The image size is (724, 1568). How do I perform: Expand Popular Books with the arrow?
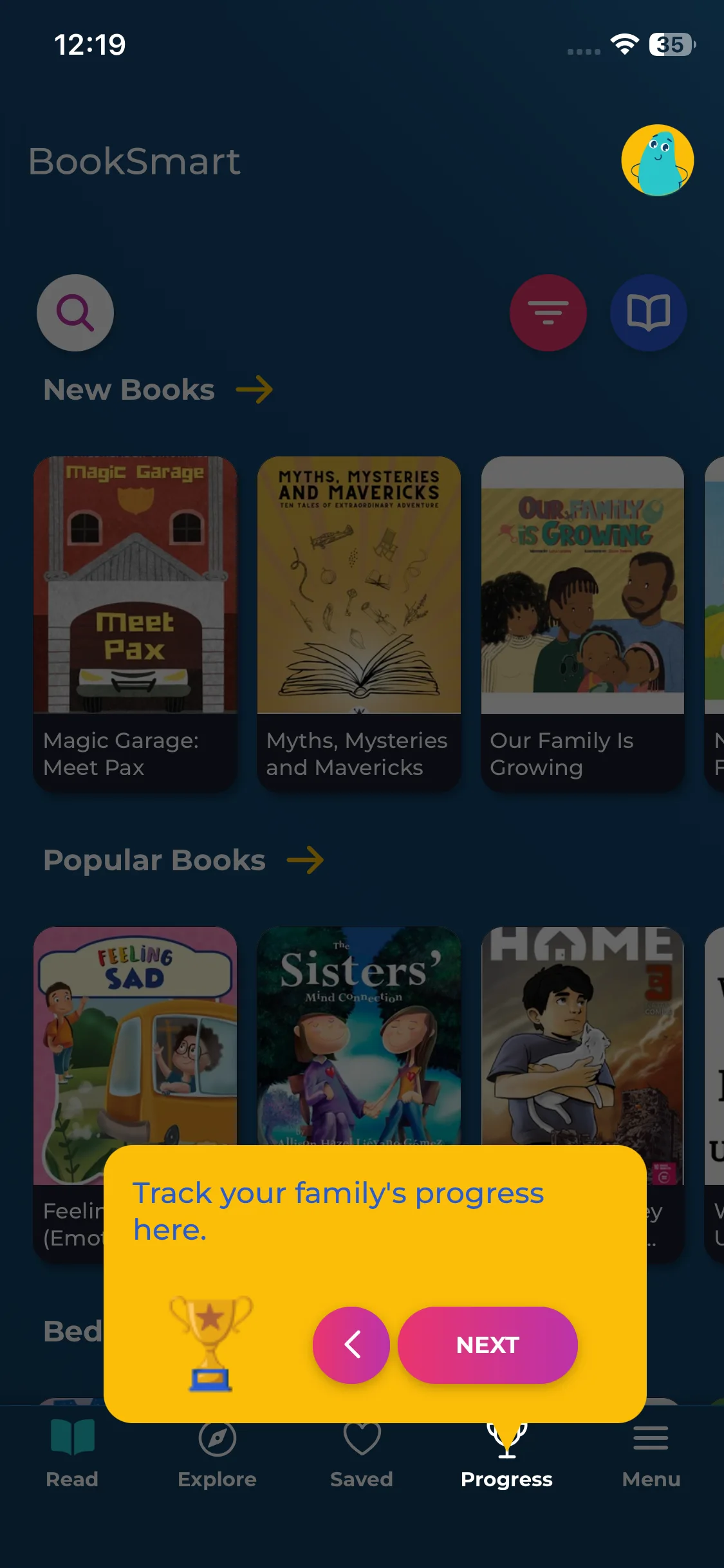(x=305, y=860)
